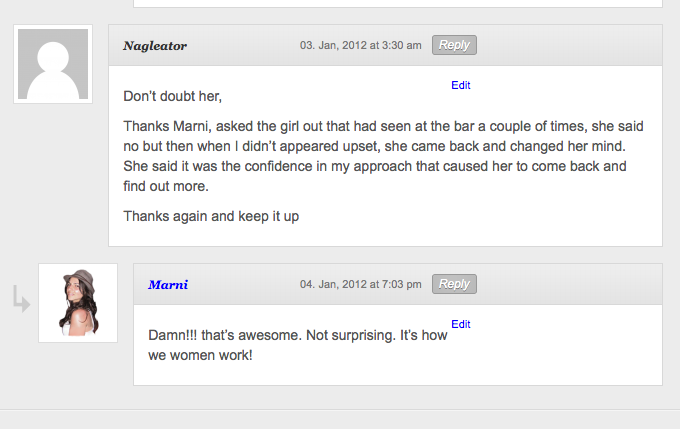Image resolution: width=680 pixels, height=429 pixels.
Task: Click the threaded reply arrow icon
Action: point(20,298)
